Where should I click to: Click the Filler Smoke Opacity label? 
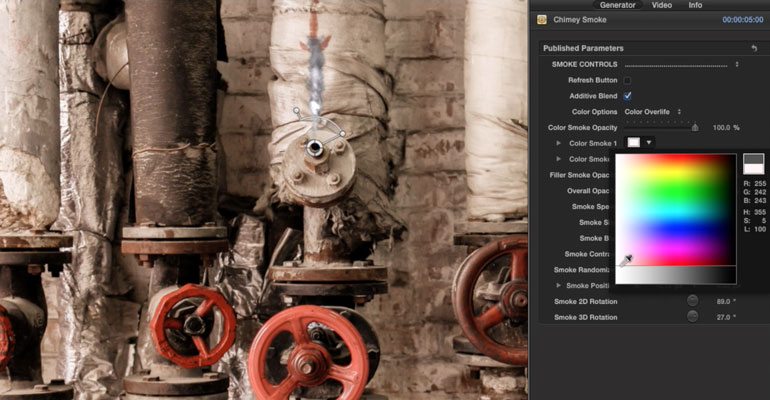[x=579, y=175]
